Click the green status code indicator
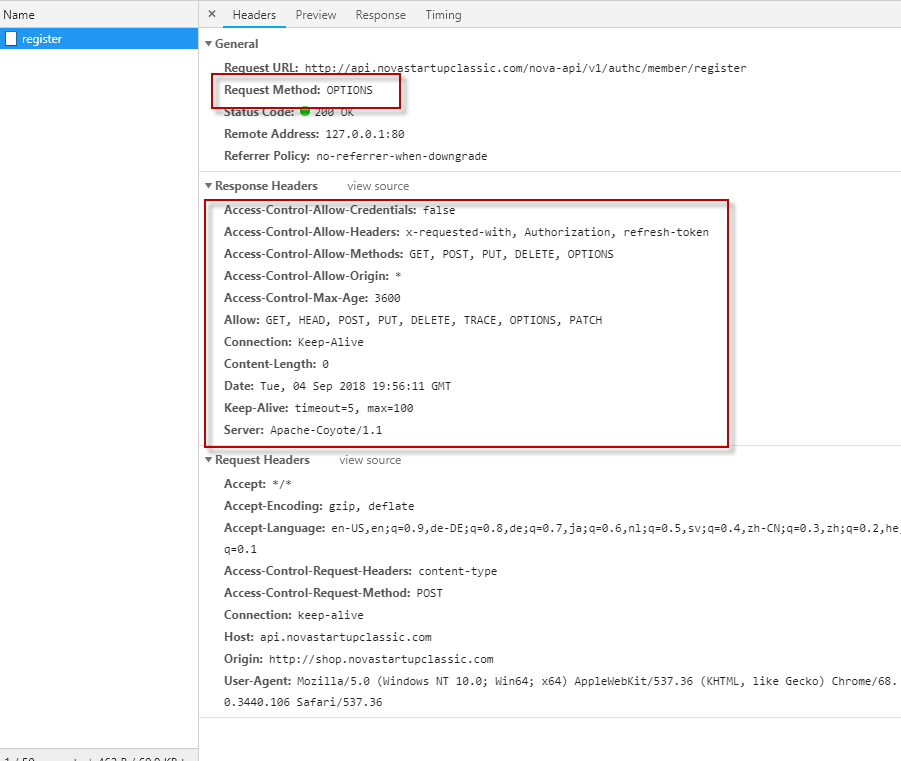901x761 pixels. click(305, 111)
